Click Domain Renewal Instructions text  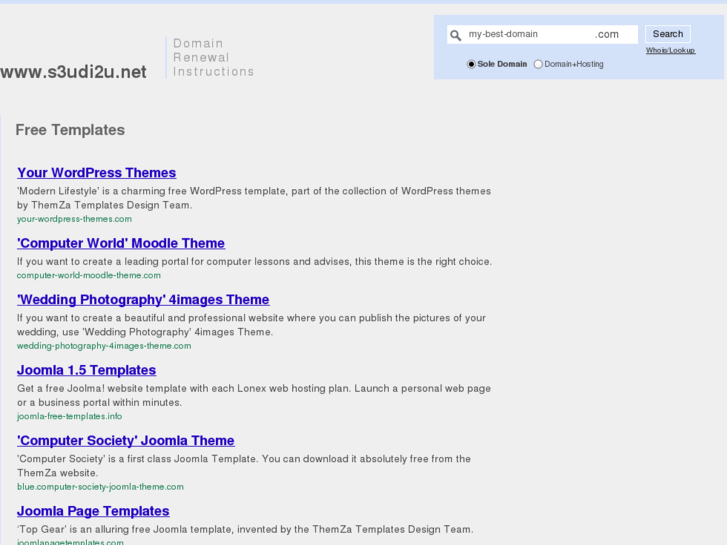coord(213,58)
